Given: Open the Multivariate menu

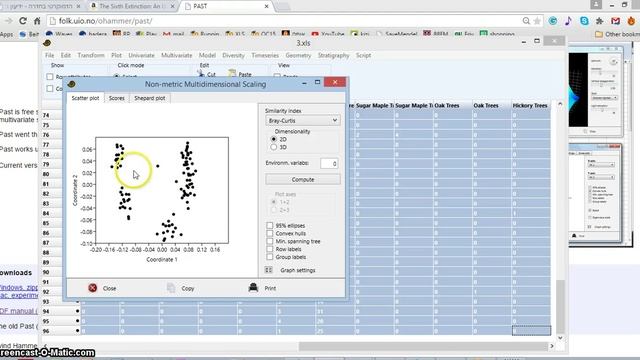Looking at the screenshot, I should pyautogui.click(x=177, y=55).
